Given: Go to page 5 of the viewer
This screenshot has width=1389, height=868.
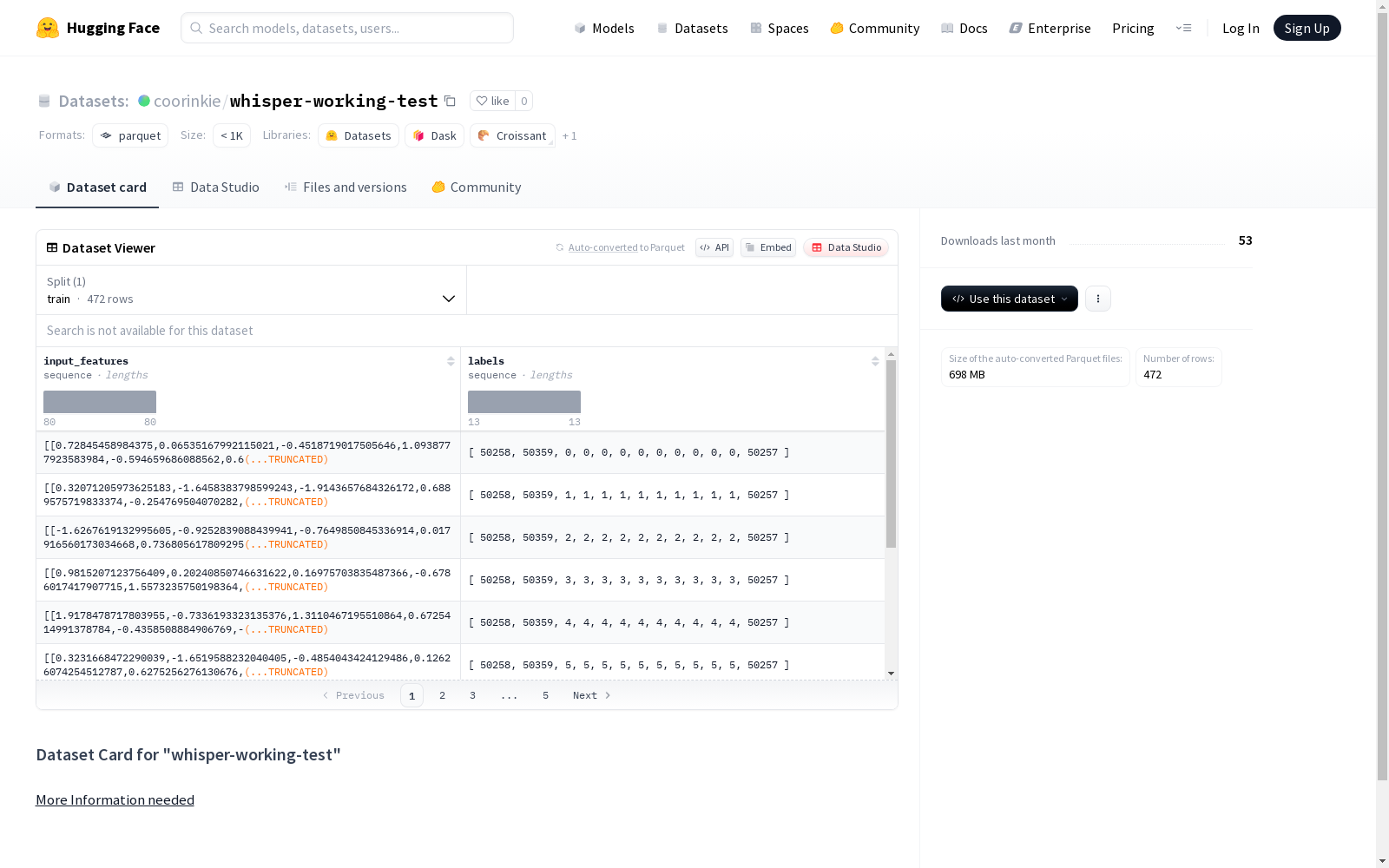Looking at the screenshot, I should [x=545, y=695].
